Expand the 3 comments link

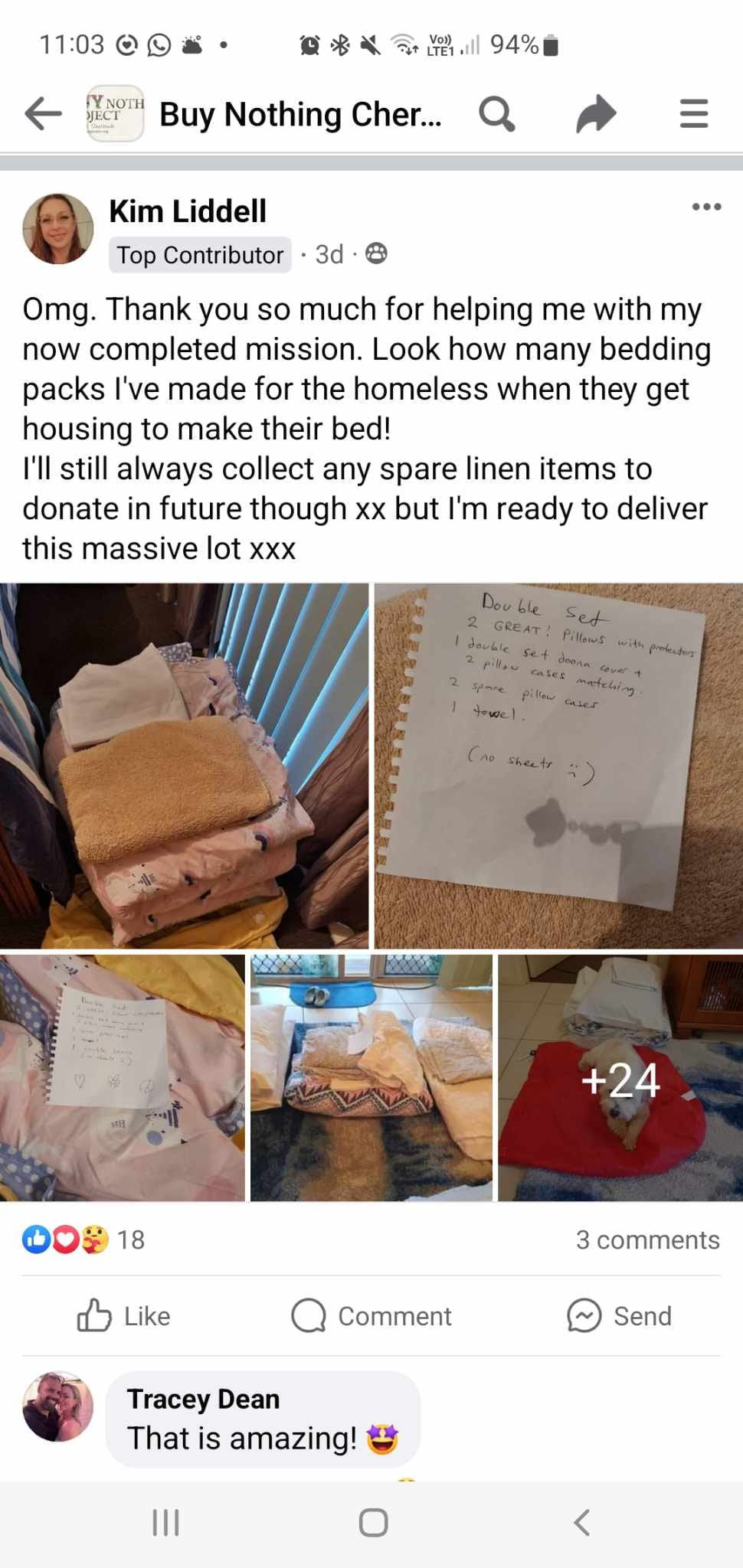pos(647,1240)
